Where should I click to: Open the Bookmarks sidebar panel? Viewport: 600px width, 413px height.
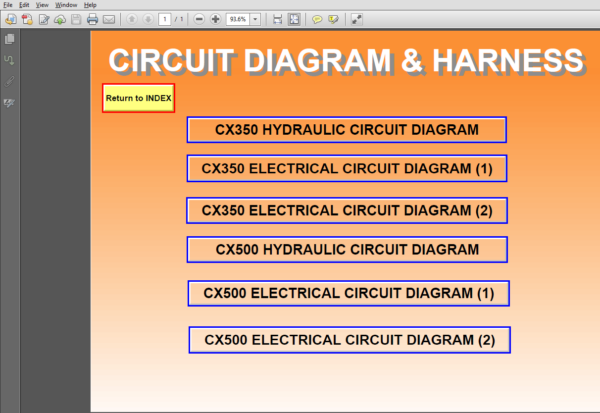coord(10,60)
